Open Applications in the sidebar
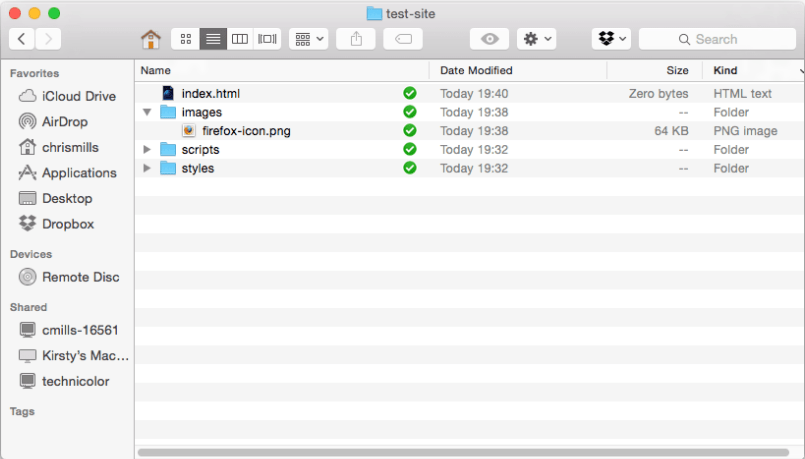Image resolution: width=805 pixels, height=459 pixels. pos(79,173)
